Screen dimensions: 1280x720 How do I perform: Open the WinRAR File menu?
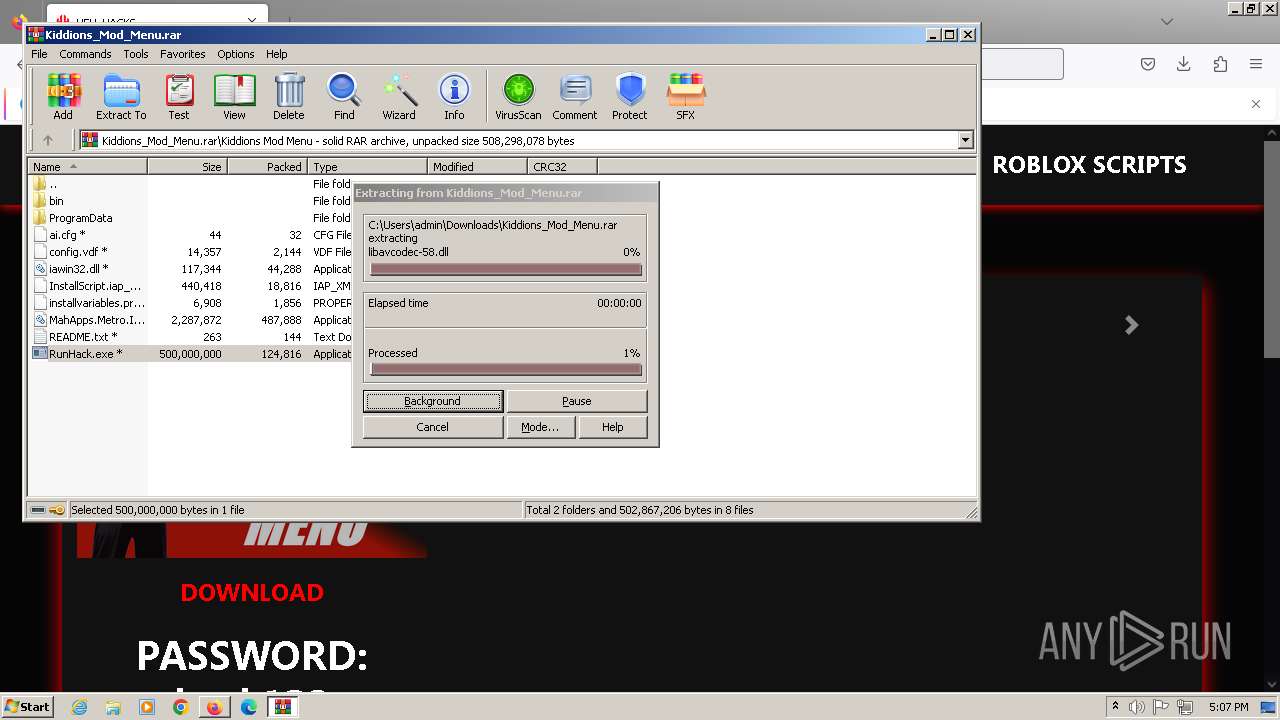39,54
